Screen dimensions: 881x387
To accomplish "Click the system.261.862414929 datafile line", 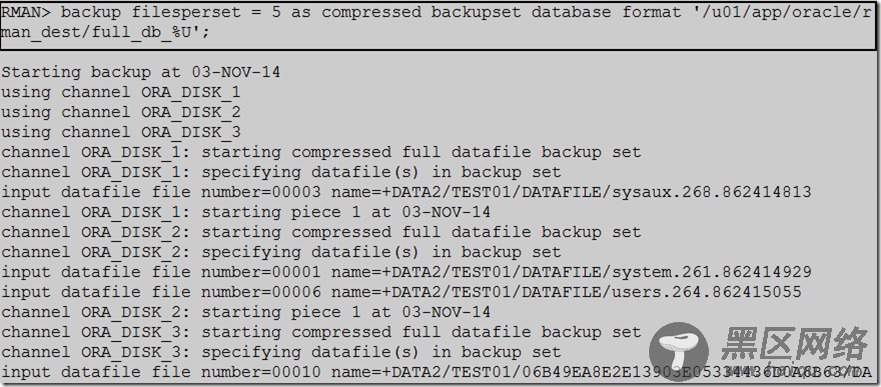I will (406, 272).
